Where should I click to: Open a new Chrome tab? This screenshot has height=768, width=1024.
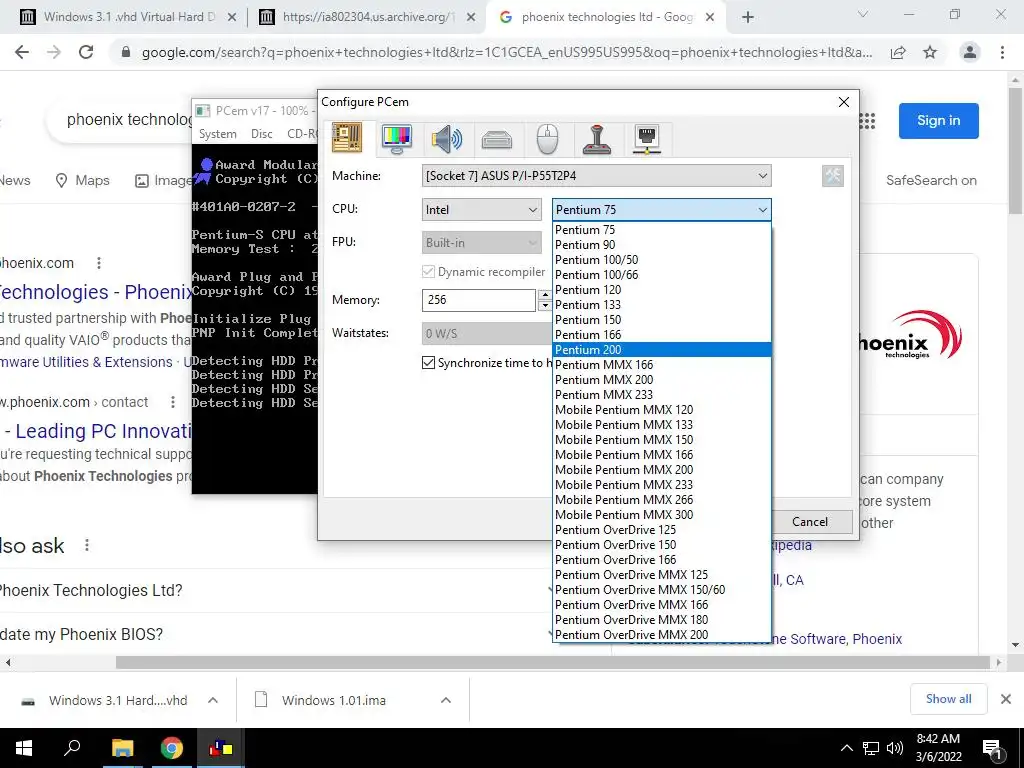tap(748, 18)
